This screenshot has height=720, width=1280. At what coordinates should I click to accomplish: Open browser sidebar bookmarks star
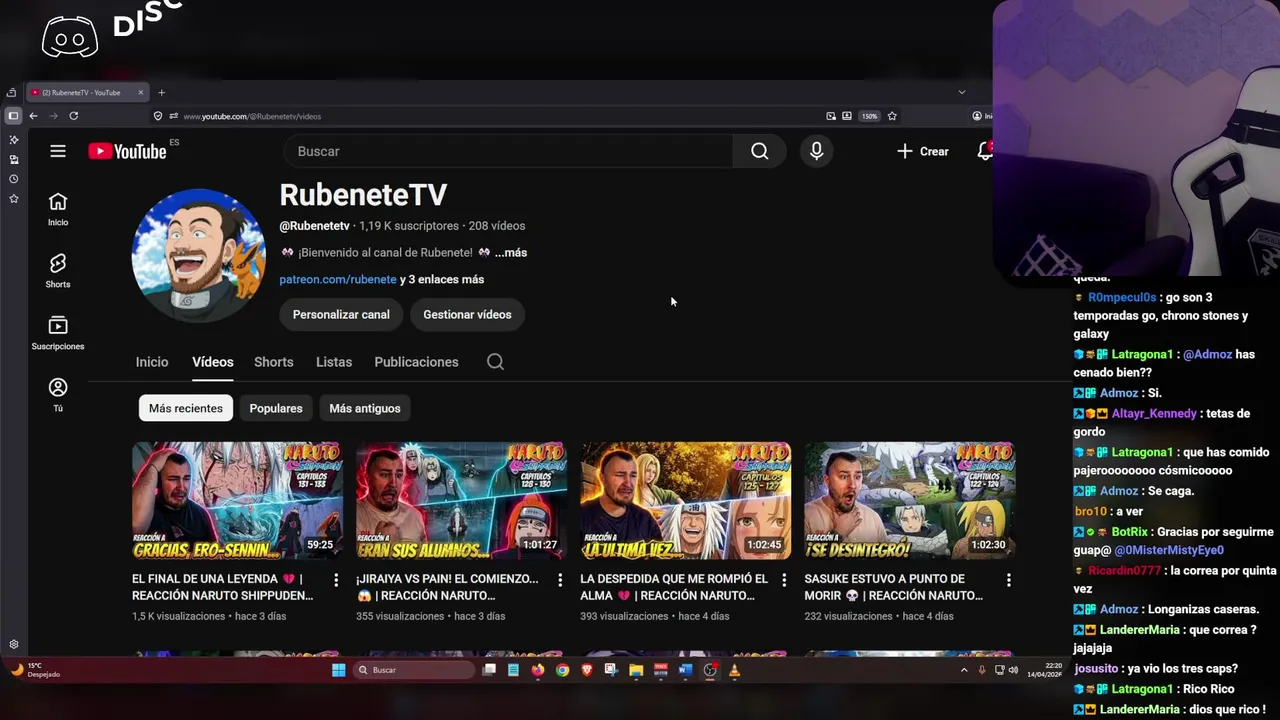tap(14, 199)
